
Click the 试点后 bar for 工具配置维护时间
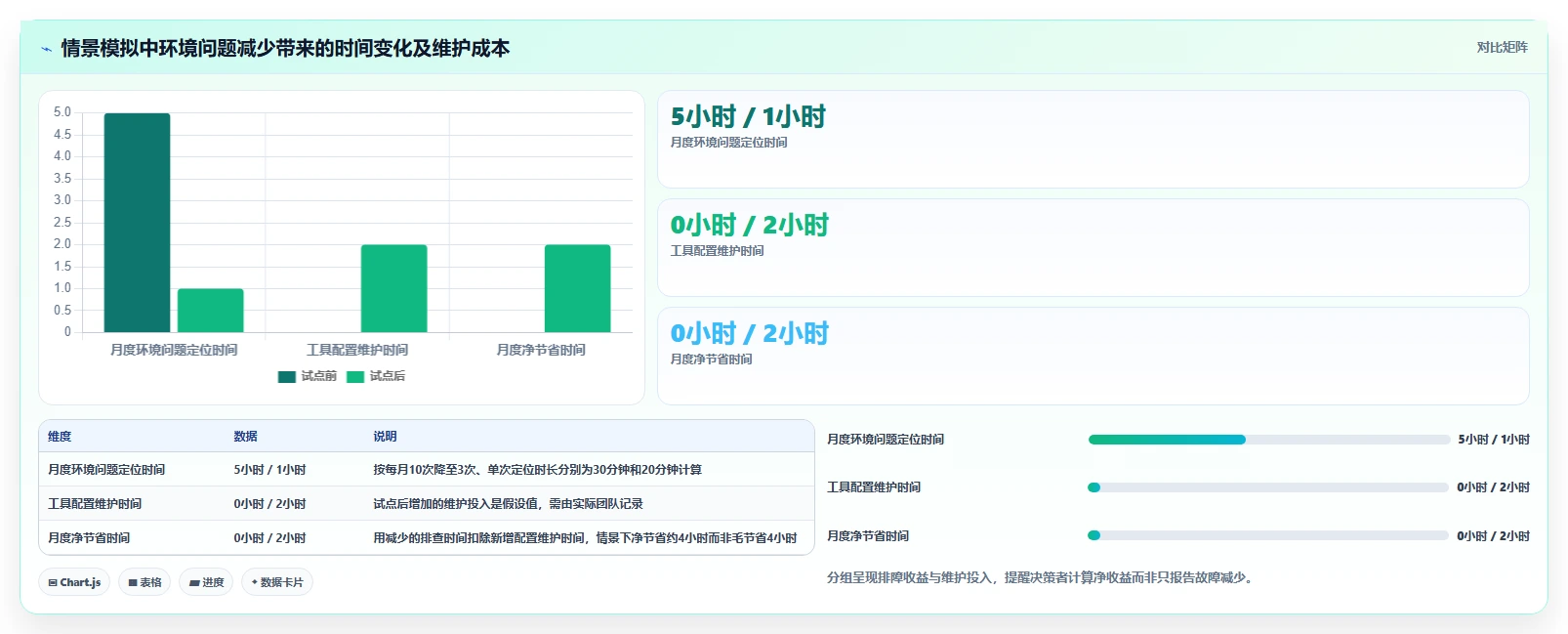pyautogui.click(x=394, y=288)
